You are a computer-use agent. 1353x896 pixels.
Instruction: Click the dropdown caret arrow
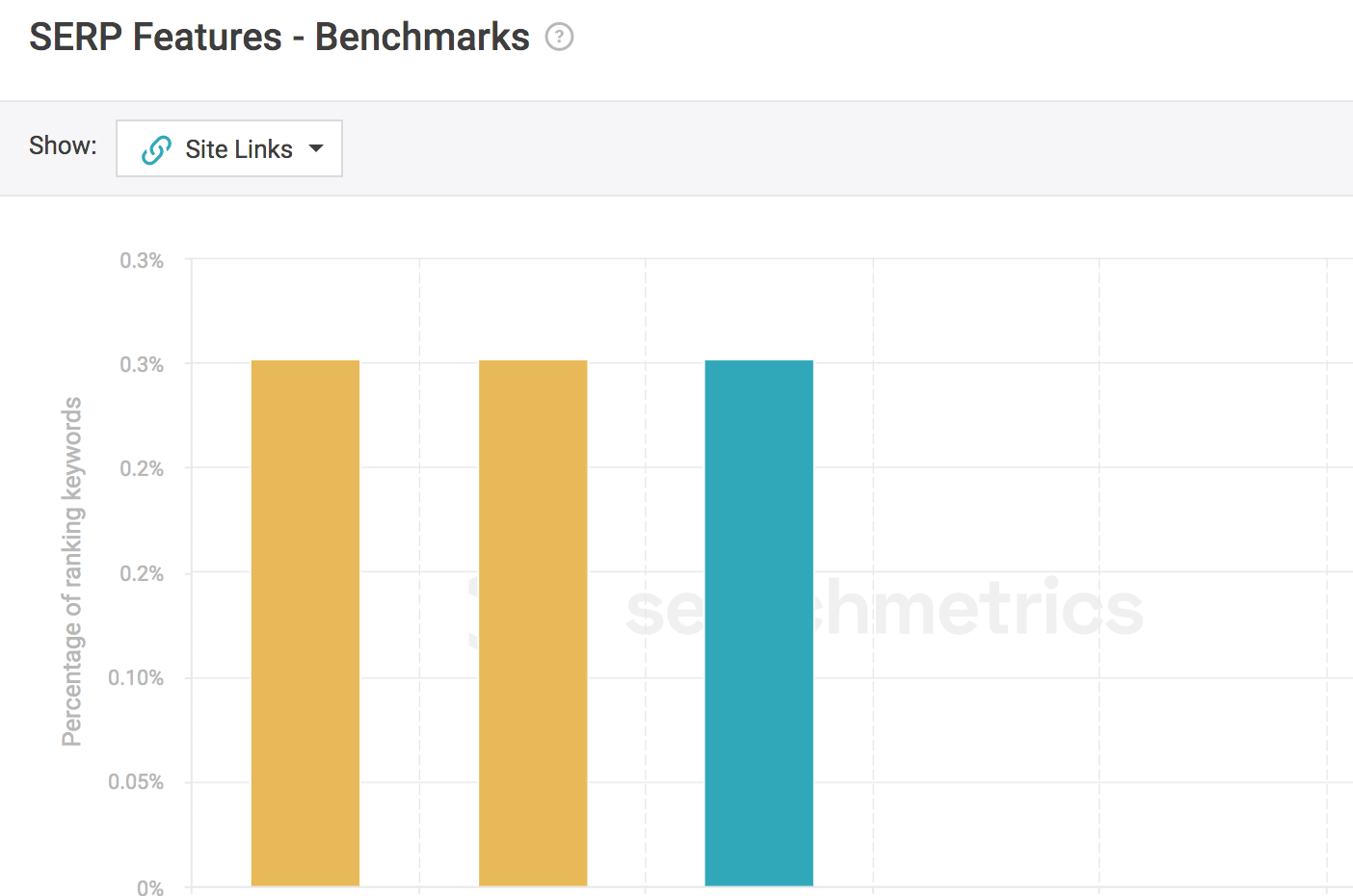coord(316,149)
